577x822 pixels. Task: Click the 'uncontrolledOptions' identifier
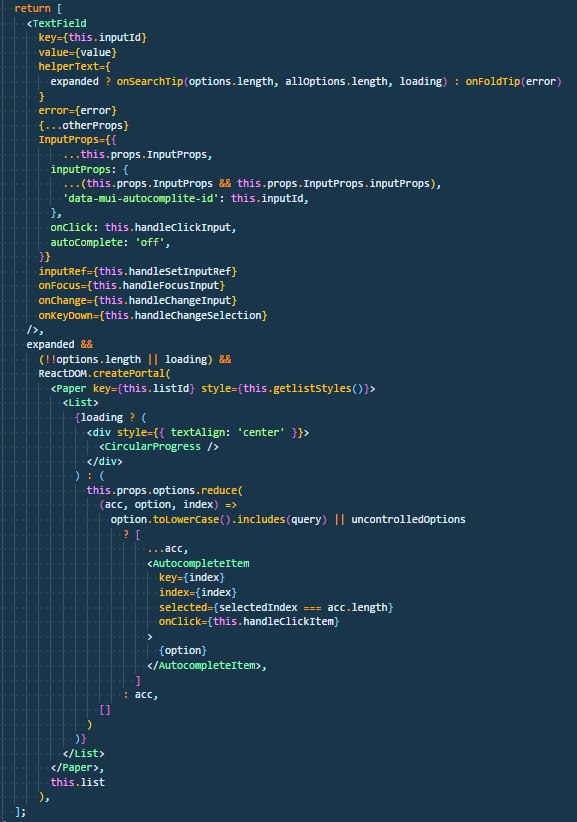coord(408,520)
